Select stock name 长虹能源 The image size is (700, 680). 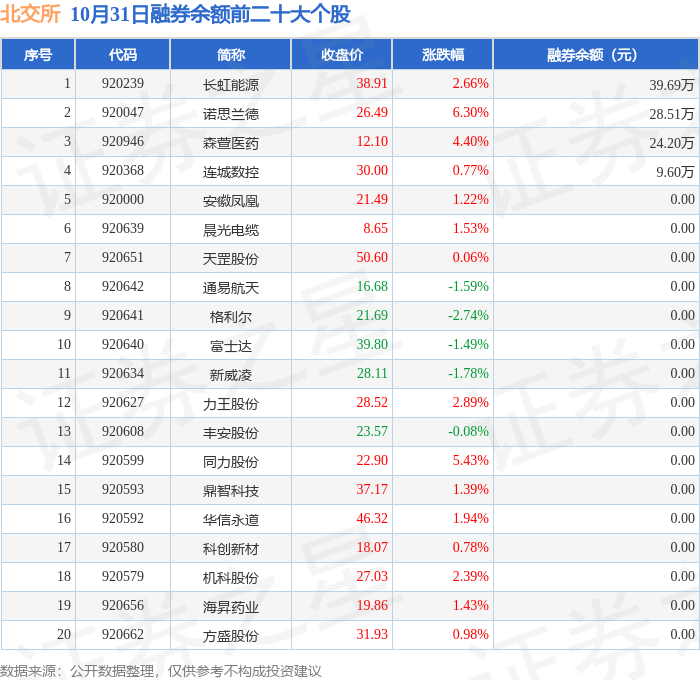click(231, 84)
